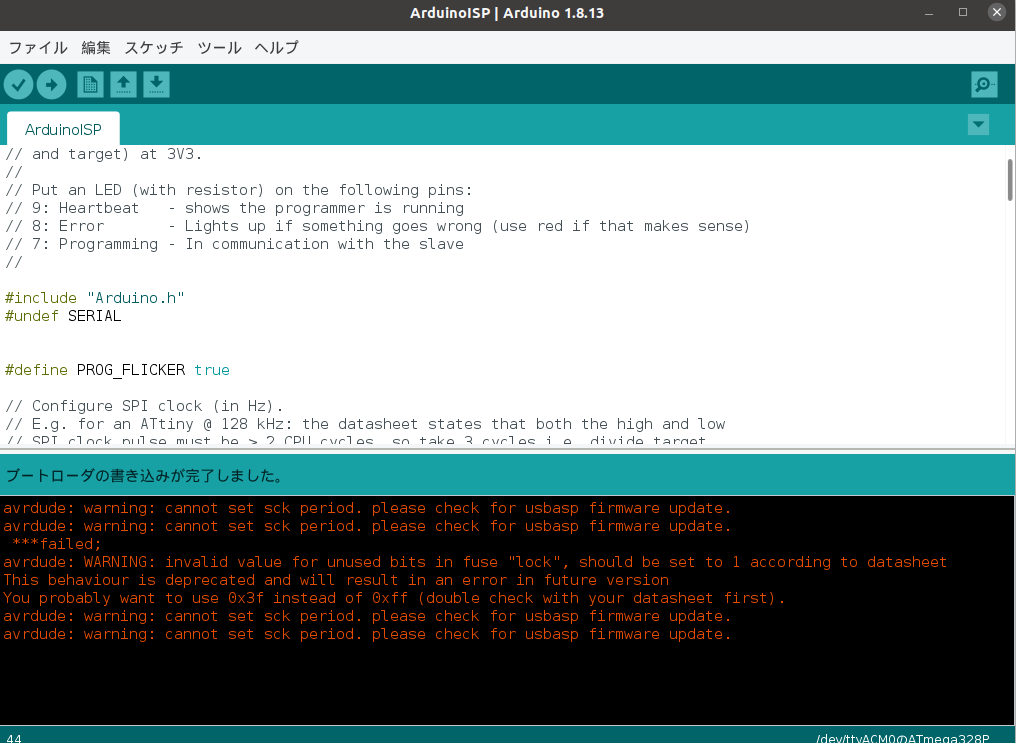Open the ヘルプ menu

tap(277, 48)
